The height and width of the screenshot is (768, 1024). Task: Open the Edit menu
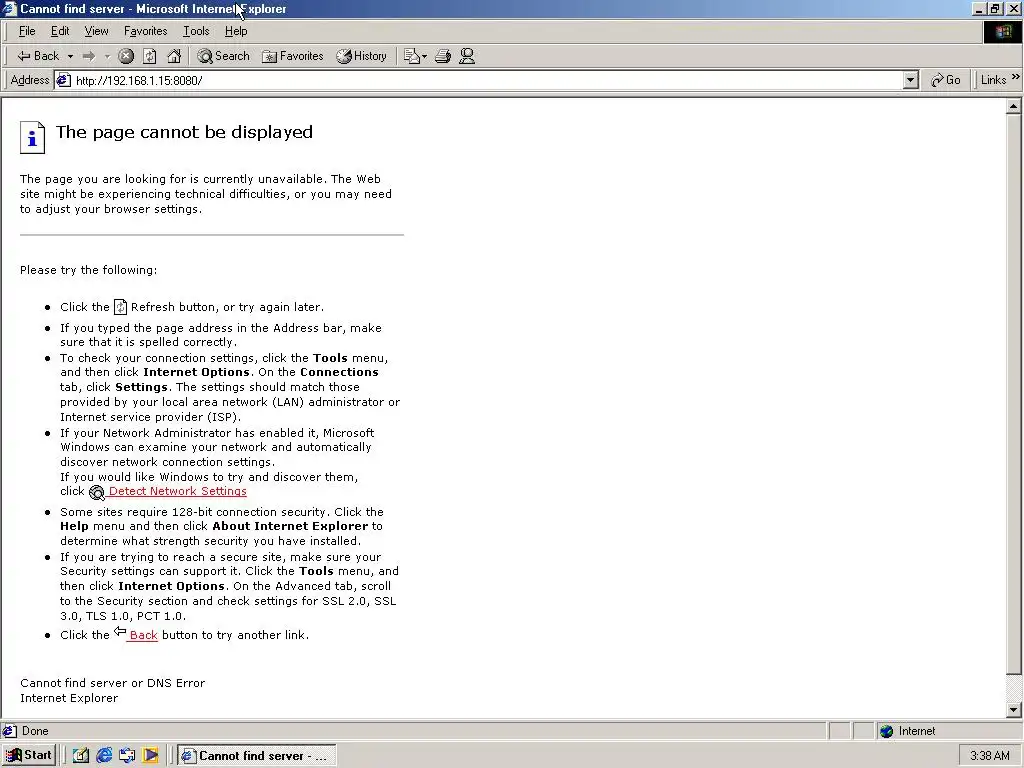pos(60,31)
